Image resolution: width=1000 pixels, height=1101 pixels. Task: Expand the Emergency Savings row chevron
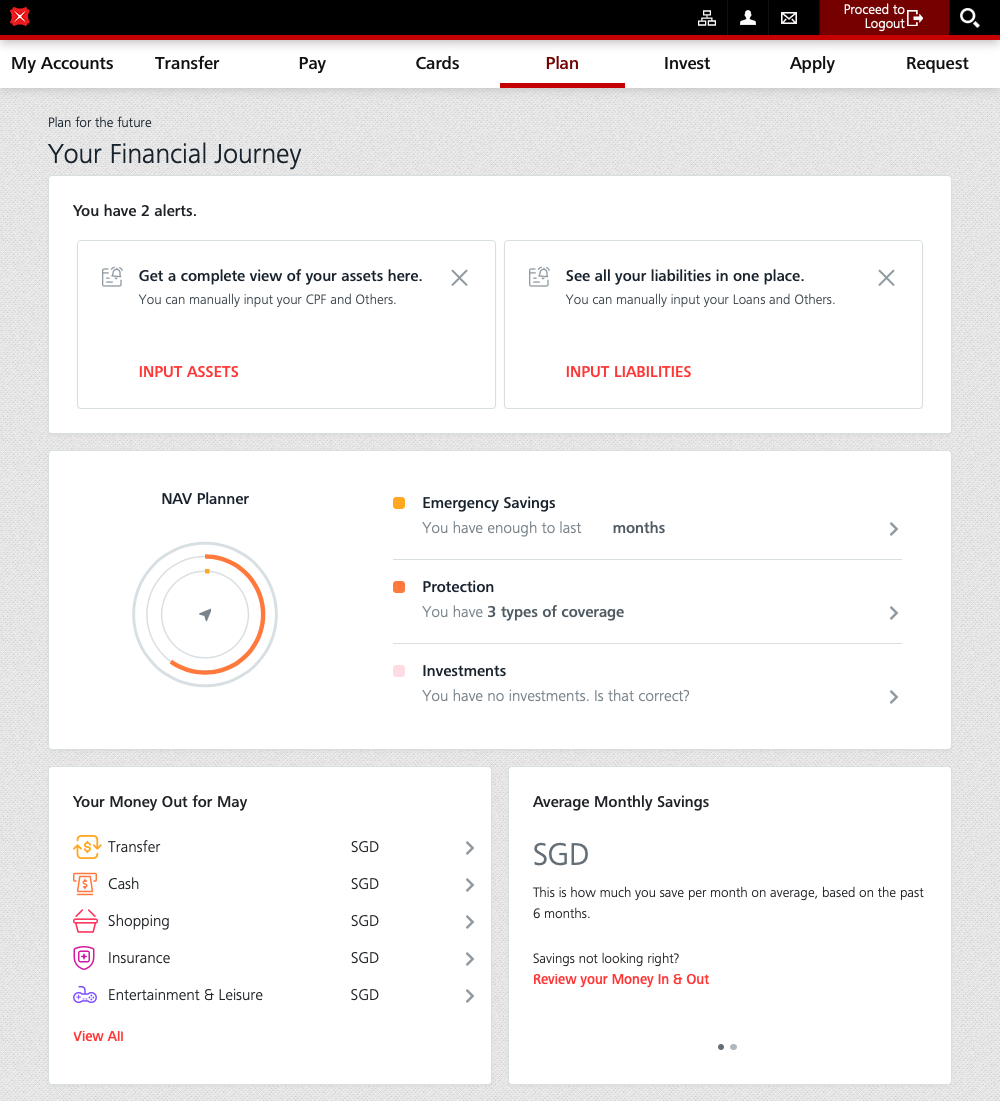[x=894, y=529]
